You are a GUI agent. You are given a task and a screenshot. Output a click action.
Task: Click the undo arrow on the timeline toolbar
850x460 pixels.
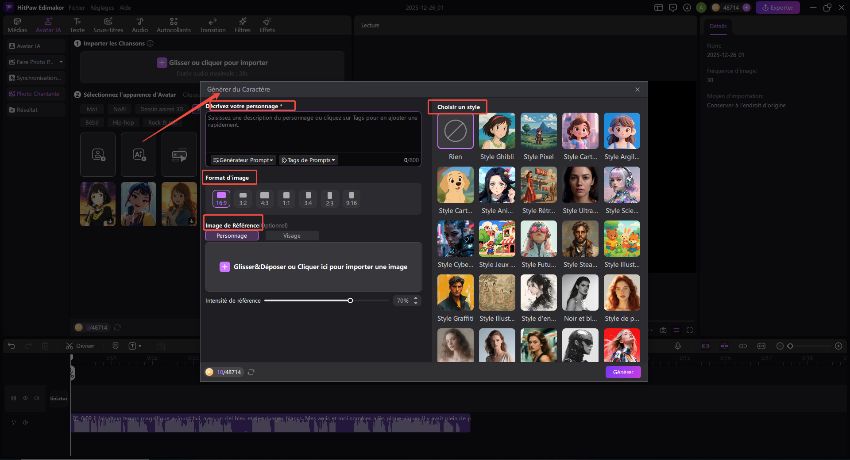point(11,346)
